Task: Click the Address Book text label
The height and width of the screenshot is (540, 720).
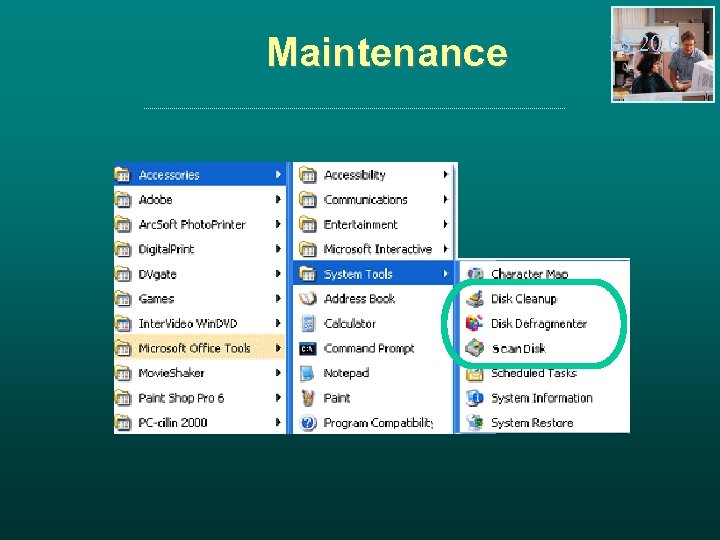Action: coord(360,299)
